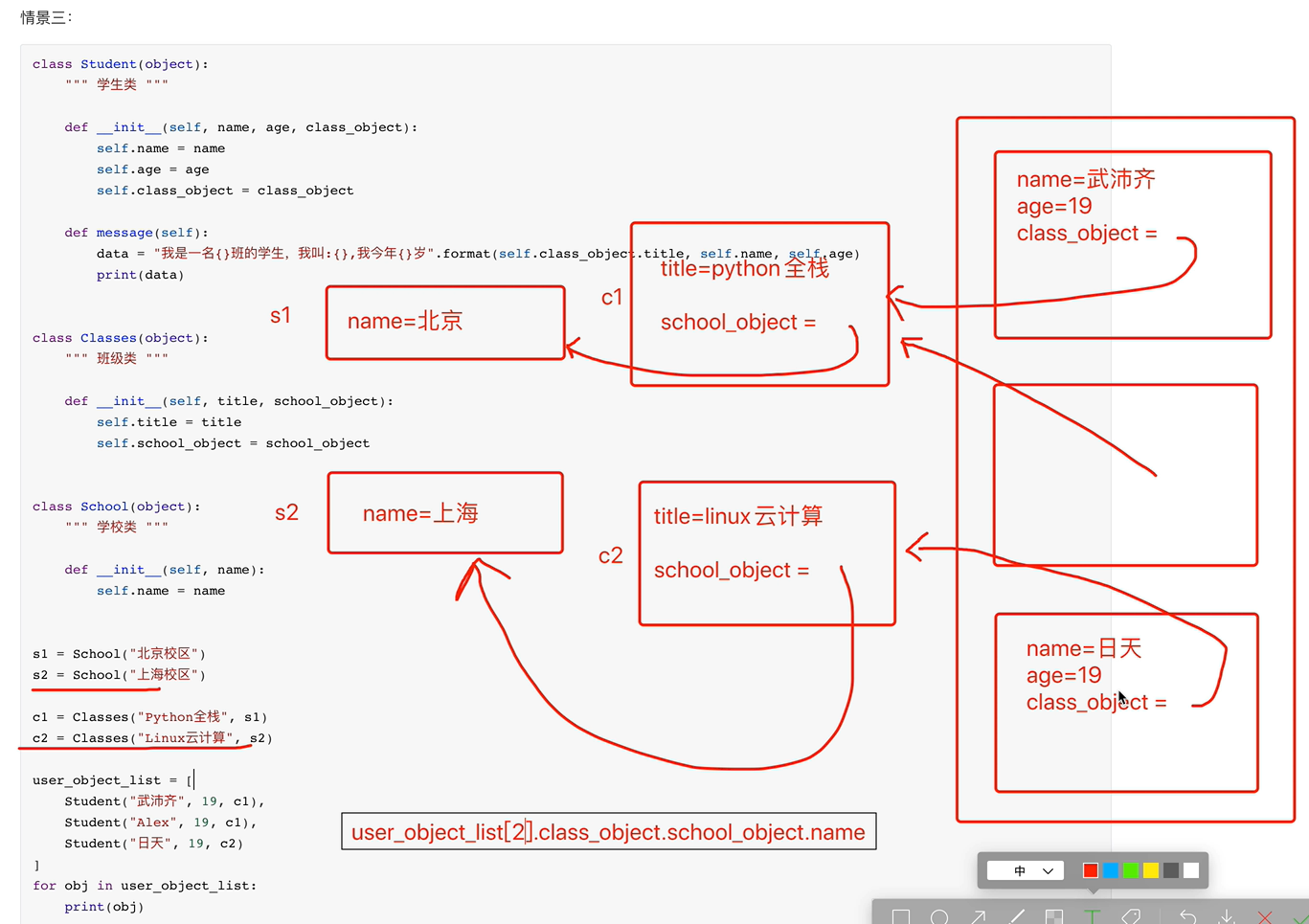Screen dimensions: 1309x924
Task: Pick the yellow color swatch
Action: click(1150, 870)
